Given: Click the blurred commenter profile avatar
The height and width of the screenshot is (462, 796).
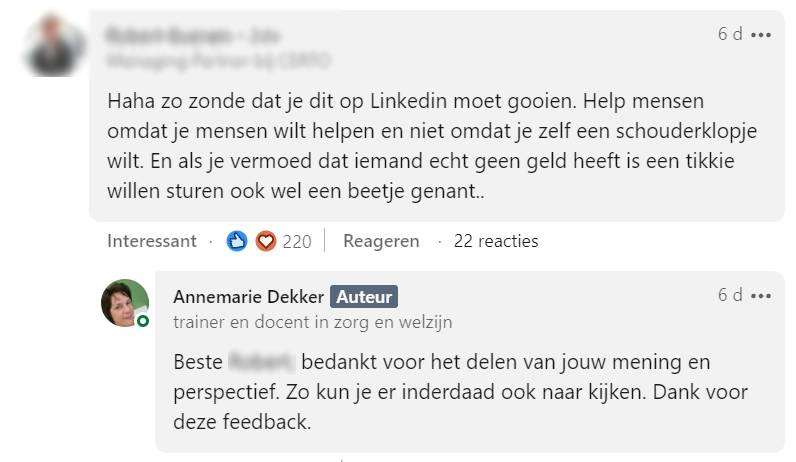Looking at the screenshot, I should pos(52,46).
